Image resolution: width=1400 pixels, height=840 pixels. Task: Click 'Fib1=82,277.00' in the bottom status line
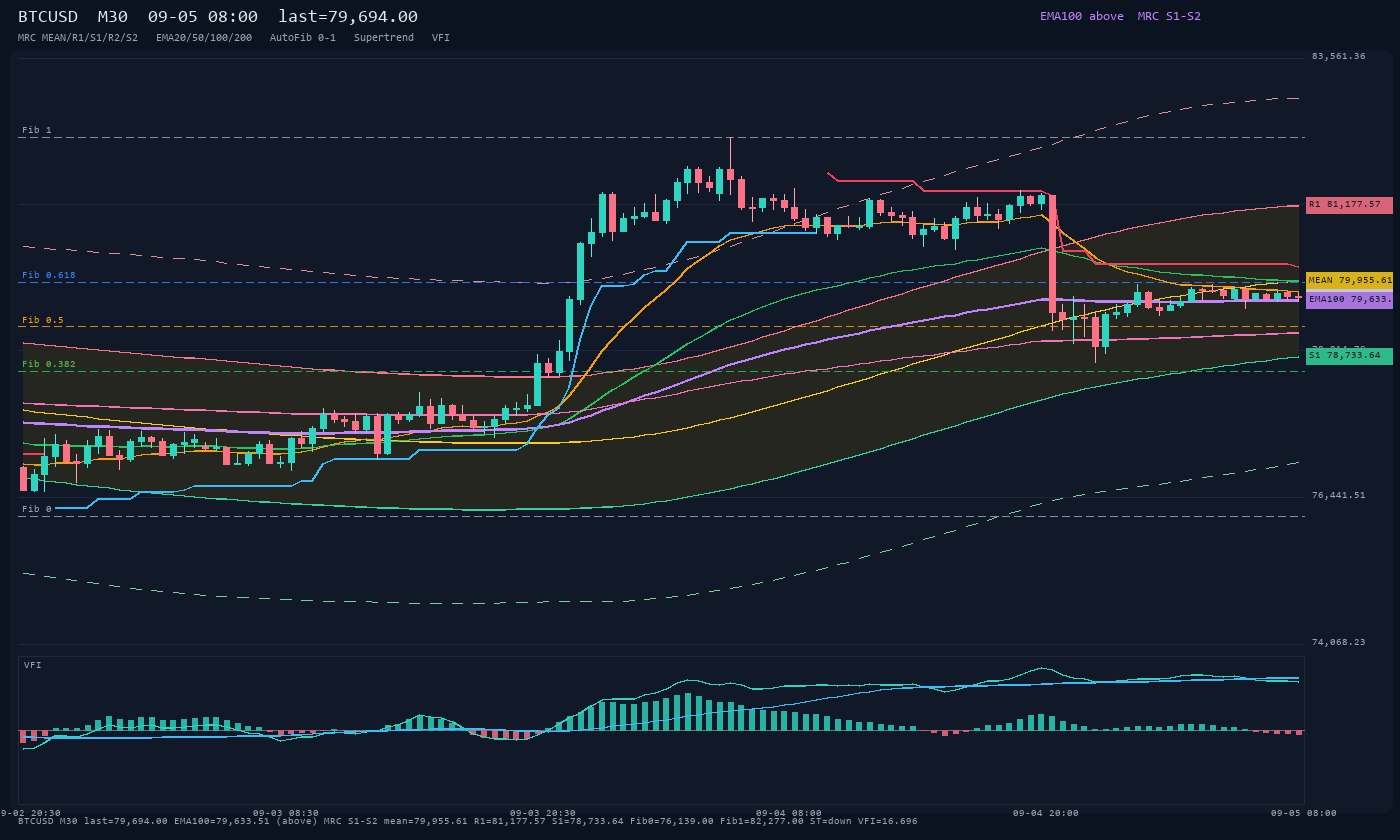click(x=763, y=821)
